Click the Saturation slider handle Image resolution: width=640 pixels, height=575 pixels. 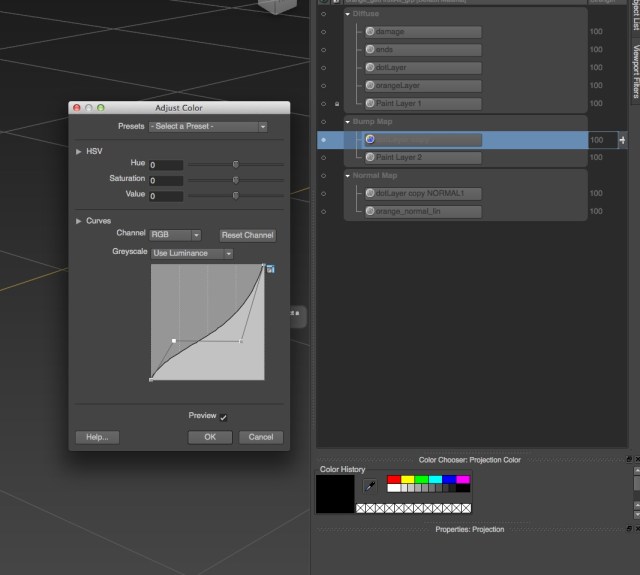click(x=236, y=180)
